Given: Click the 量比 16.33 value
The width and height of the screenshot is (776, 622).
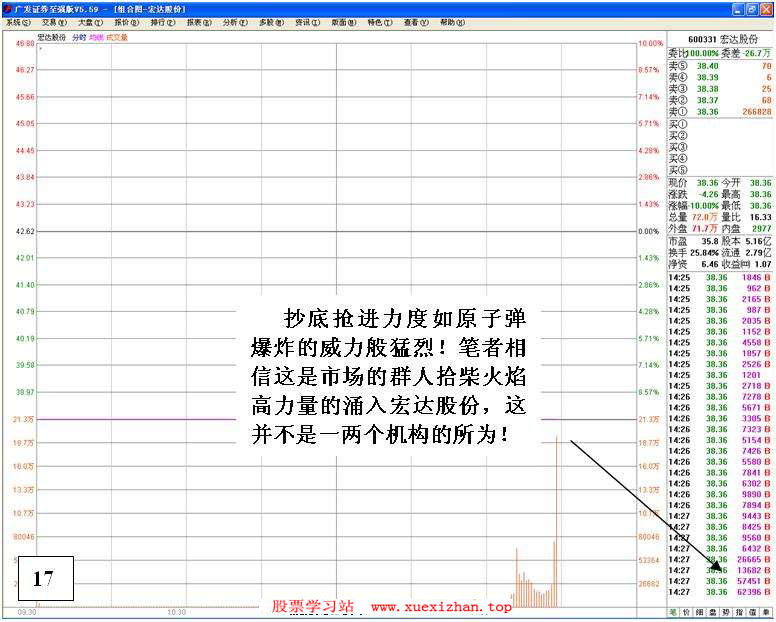Looking at the screenshot, I should [x=761, y=217].
